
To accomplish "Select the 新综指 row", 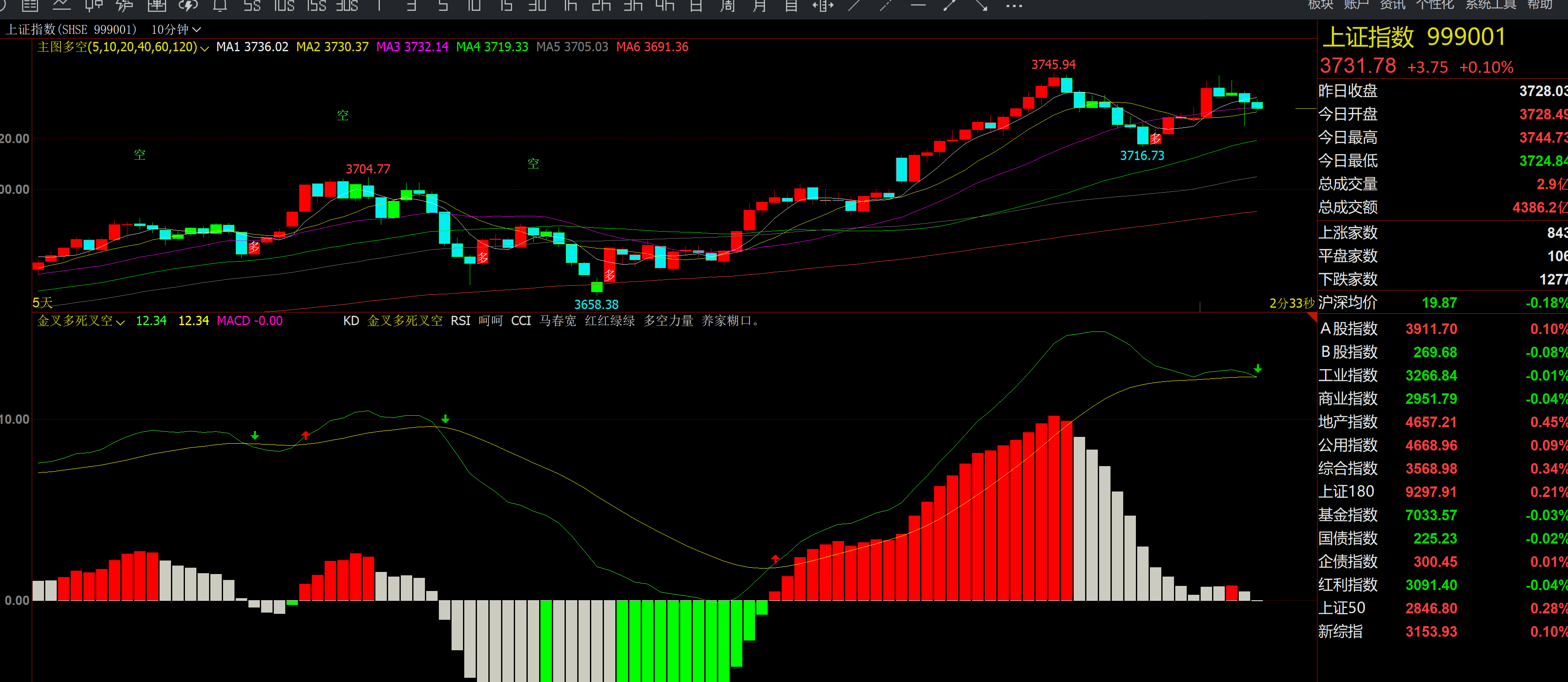I will [x=1443, y=632].
